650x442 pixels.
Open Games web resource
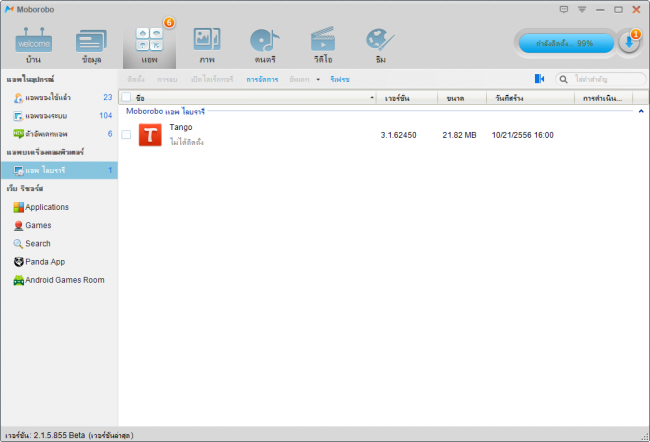click(x=32, y=225)
